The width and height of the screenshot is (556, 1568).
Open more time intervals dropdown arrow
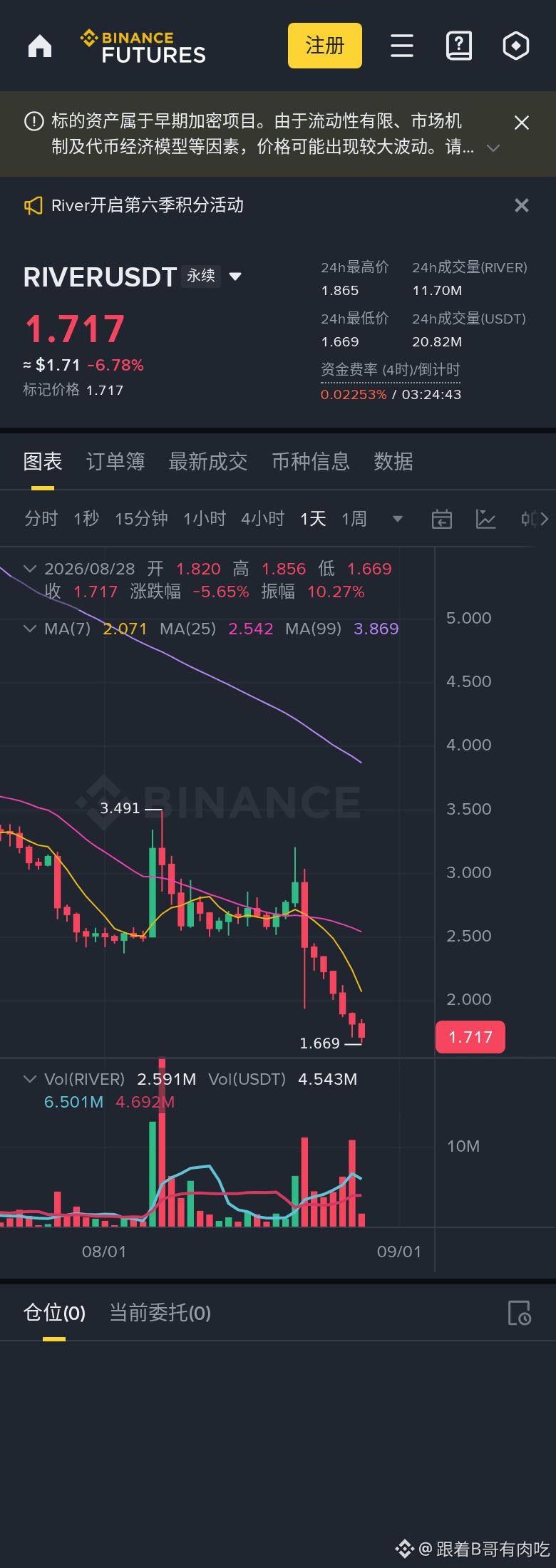click(x=398, y=519)
